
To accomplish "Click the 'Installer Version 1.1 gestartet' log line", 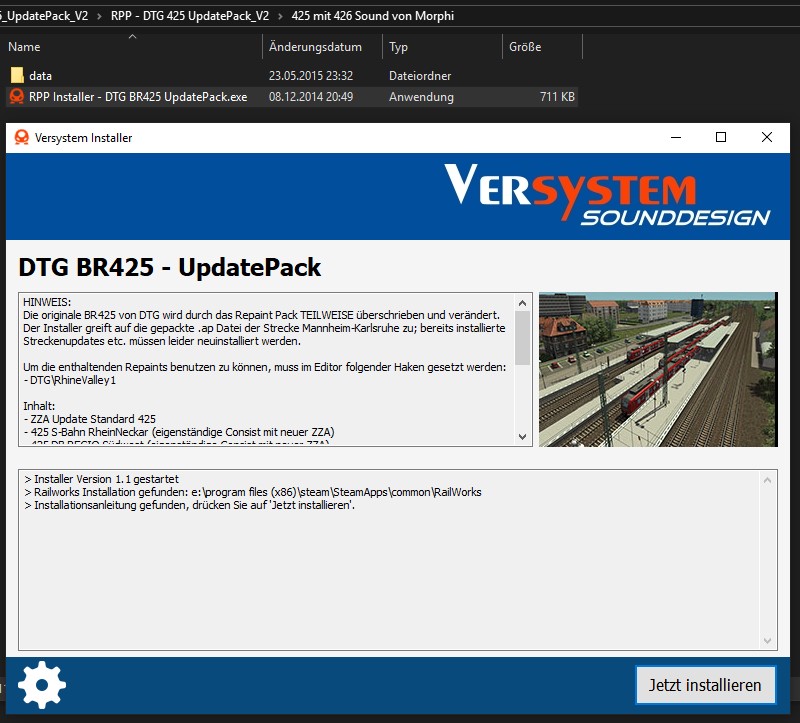I will tap(102, 479).
